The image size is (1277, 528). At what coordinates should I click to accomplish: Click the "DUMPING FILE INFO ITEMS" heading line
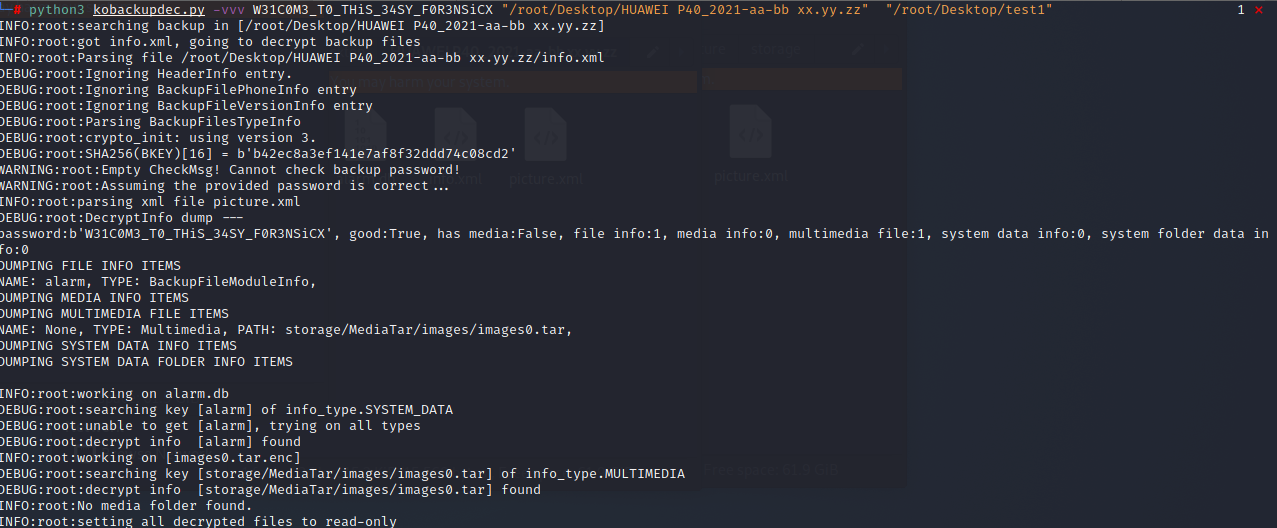(x=90, y=266)
